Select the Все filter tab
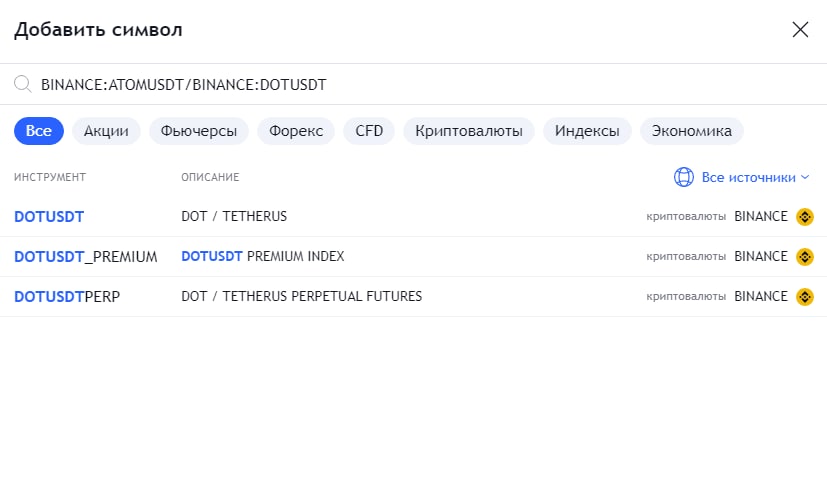Viewport: 827px width, 477px height. pyautogui.click(x=39, y=131)
